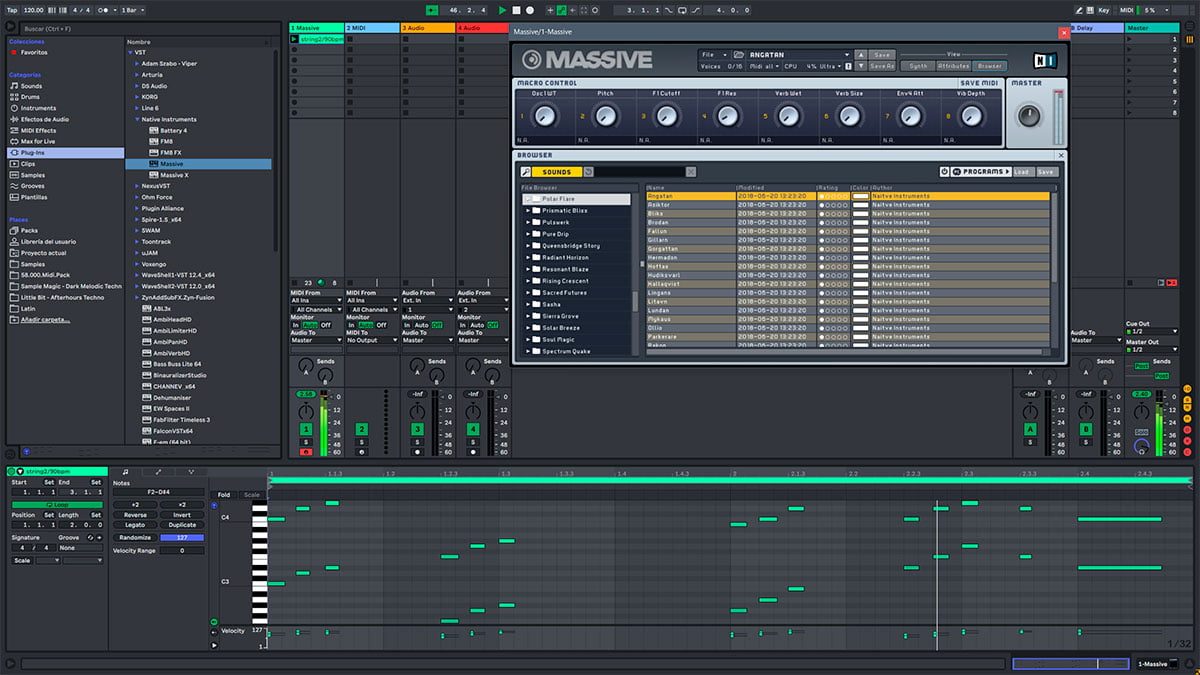Open the Notes tab music-note icon

(125, 471)
